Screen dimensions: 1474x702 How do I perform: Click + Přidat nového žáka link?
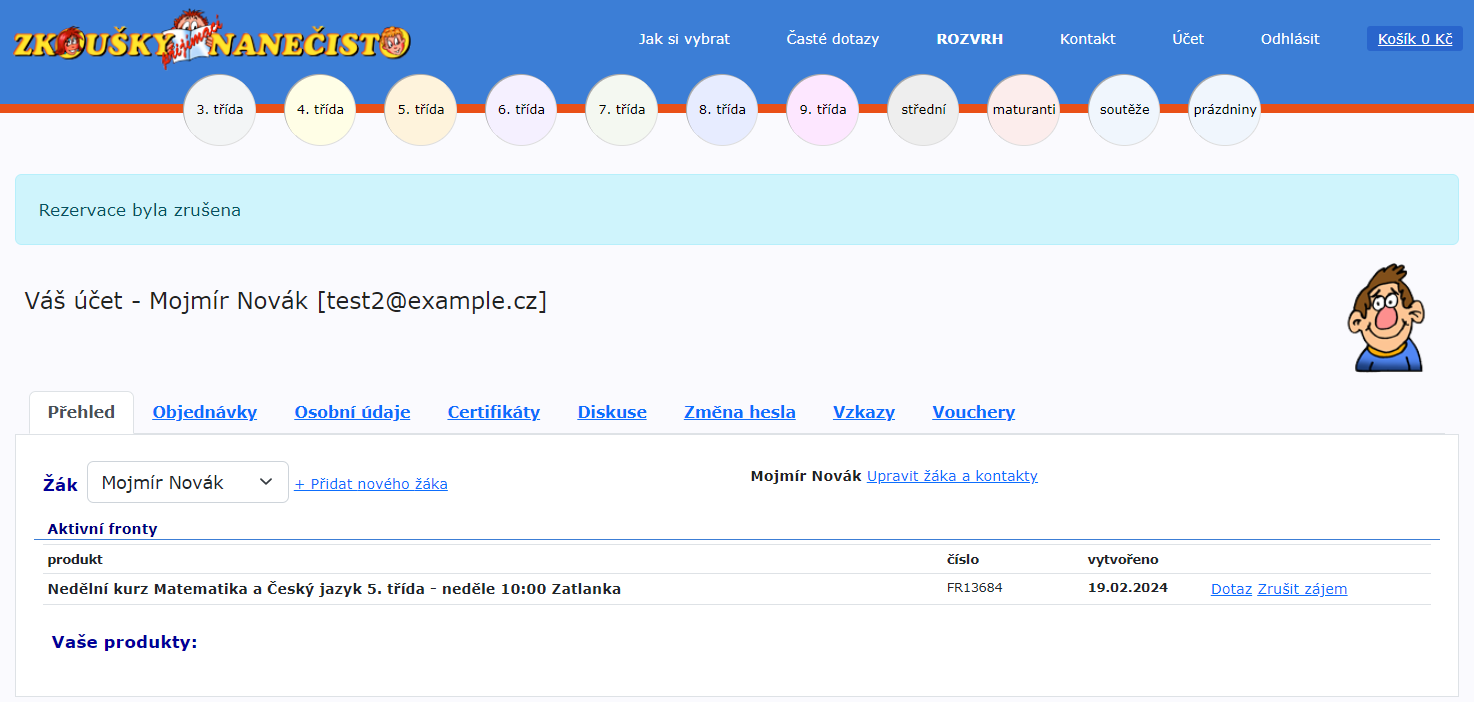point(371,484)
